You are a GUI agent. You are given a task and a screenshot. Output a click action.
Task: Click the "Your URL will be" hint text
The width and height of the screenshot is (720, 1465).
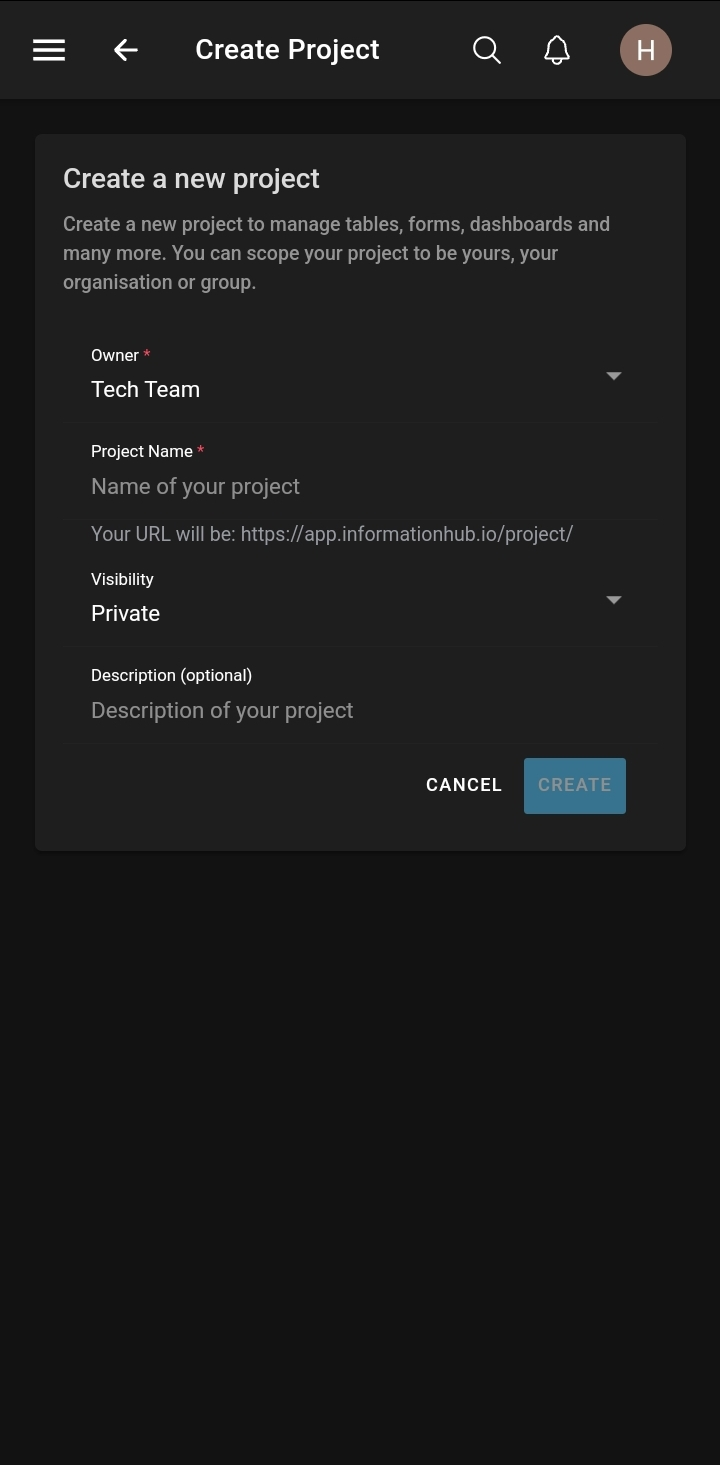click(332, 534)
